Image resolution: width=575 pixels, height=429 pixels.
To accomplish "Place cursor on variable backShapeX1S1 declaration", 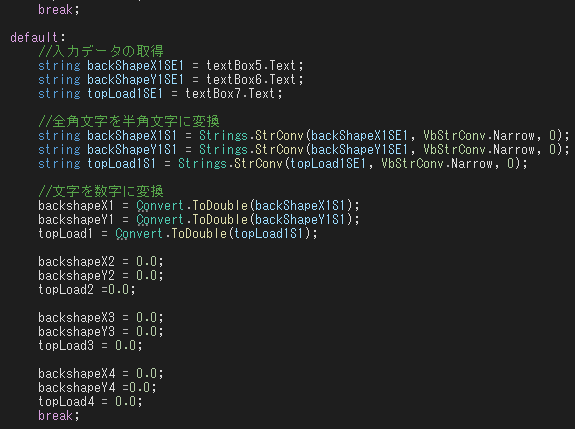I will pyautogui.click(x=132, y=136).
